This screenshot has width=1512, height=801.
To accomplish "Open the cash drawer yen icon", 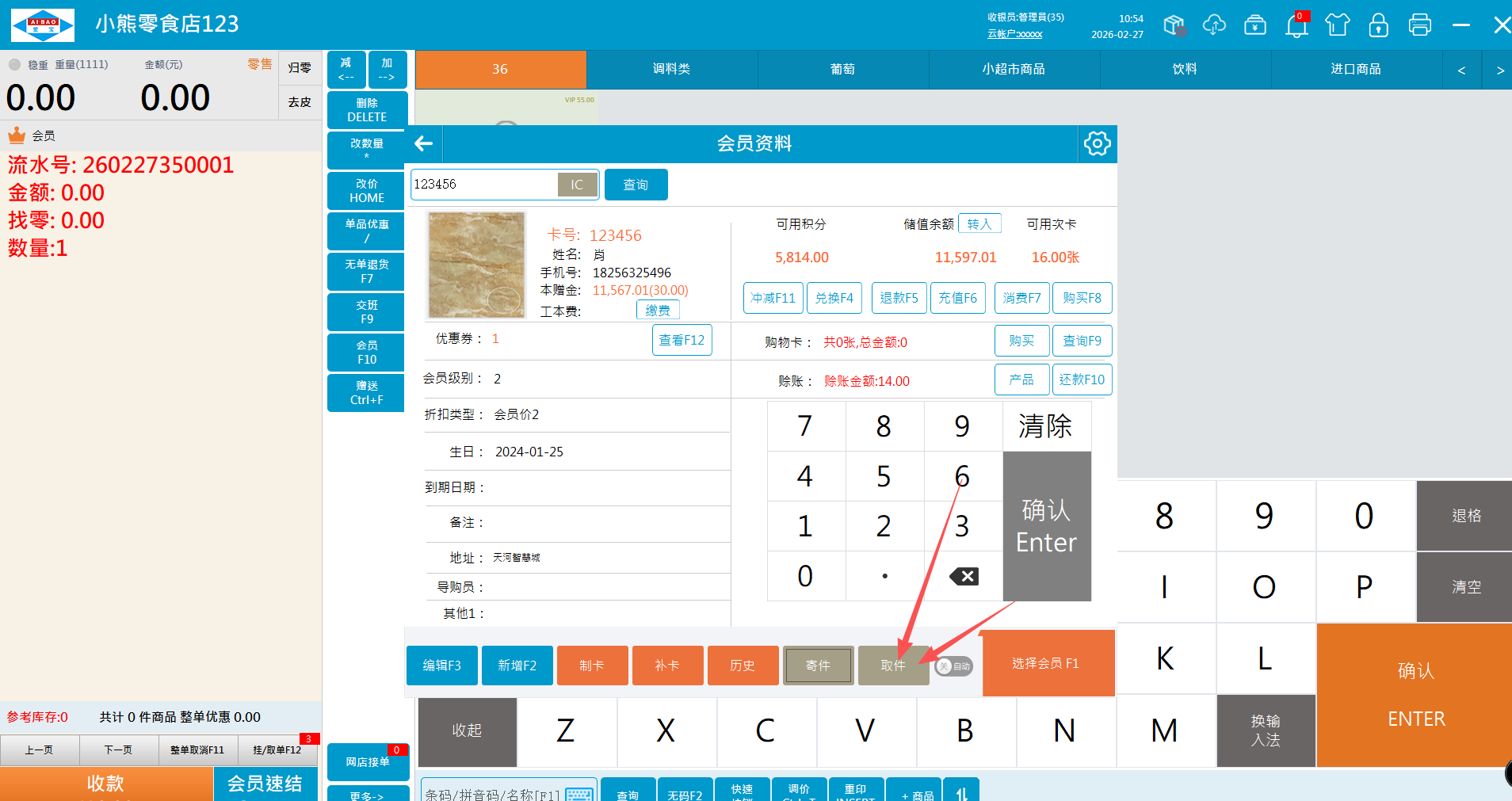I will (1255, 25).
